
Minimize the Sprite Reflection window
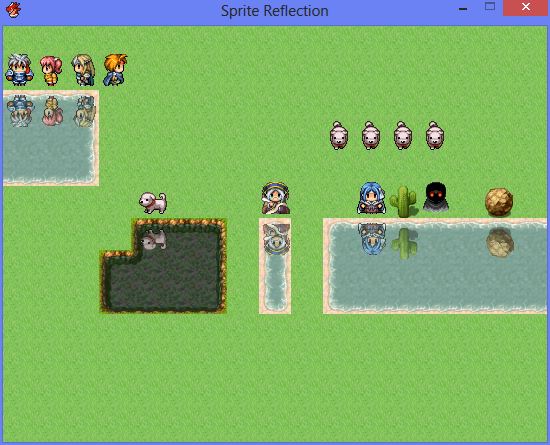click(463, 9)
